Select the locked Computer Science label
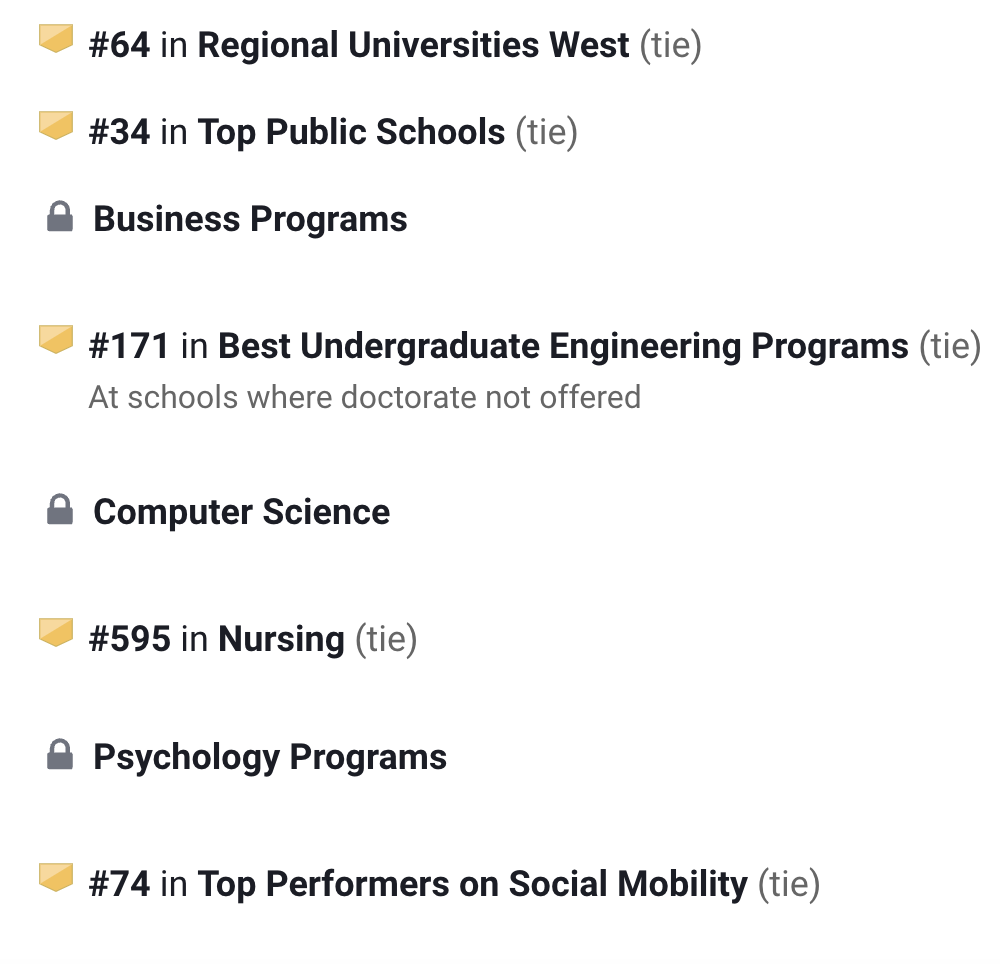This screenshot has width=1000, height=964. click(x=241, y=512)
